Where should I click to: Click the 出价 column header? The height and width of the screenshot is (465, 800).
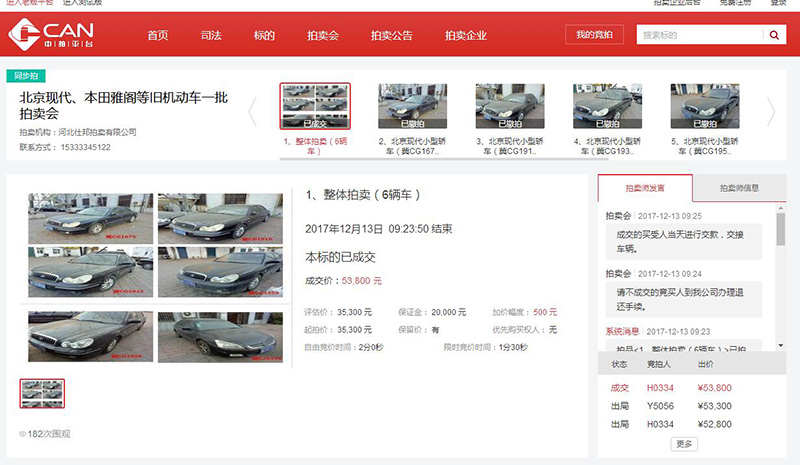pyautogui.click(x=706, y=364)
